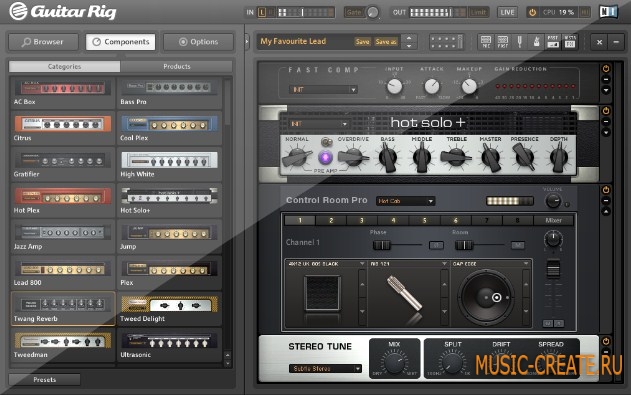Click the My Favourite Lead preset name
The image size is (631, 395).
tap(293, 41)
